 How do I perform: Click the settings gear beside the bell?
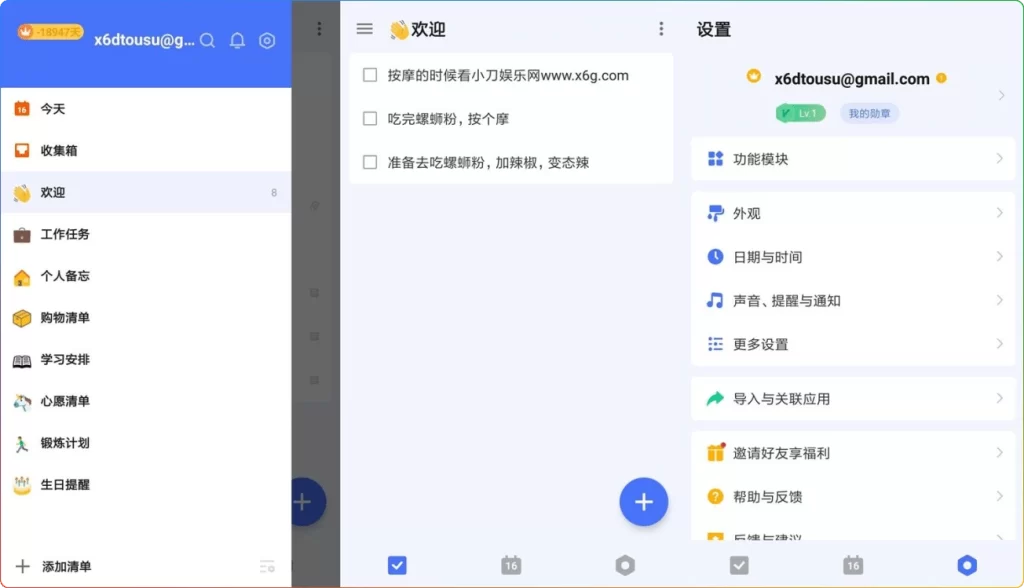click(266, 41)
